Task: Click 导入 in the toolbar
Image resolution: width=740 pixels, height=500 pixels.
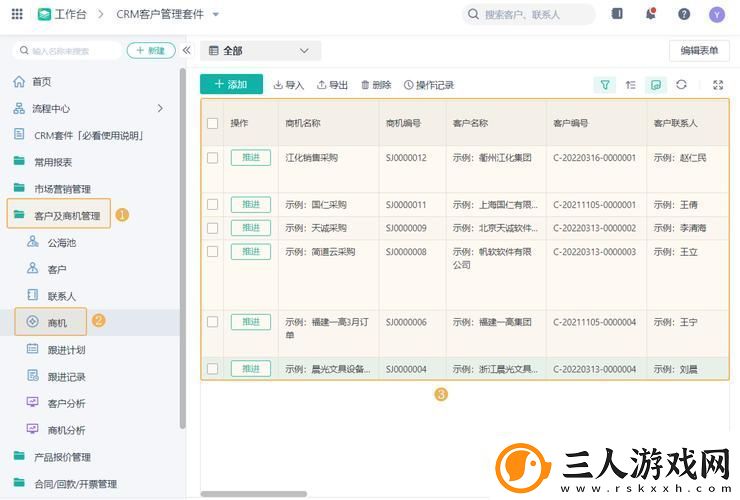Action: click(x=288, y=85)
